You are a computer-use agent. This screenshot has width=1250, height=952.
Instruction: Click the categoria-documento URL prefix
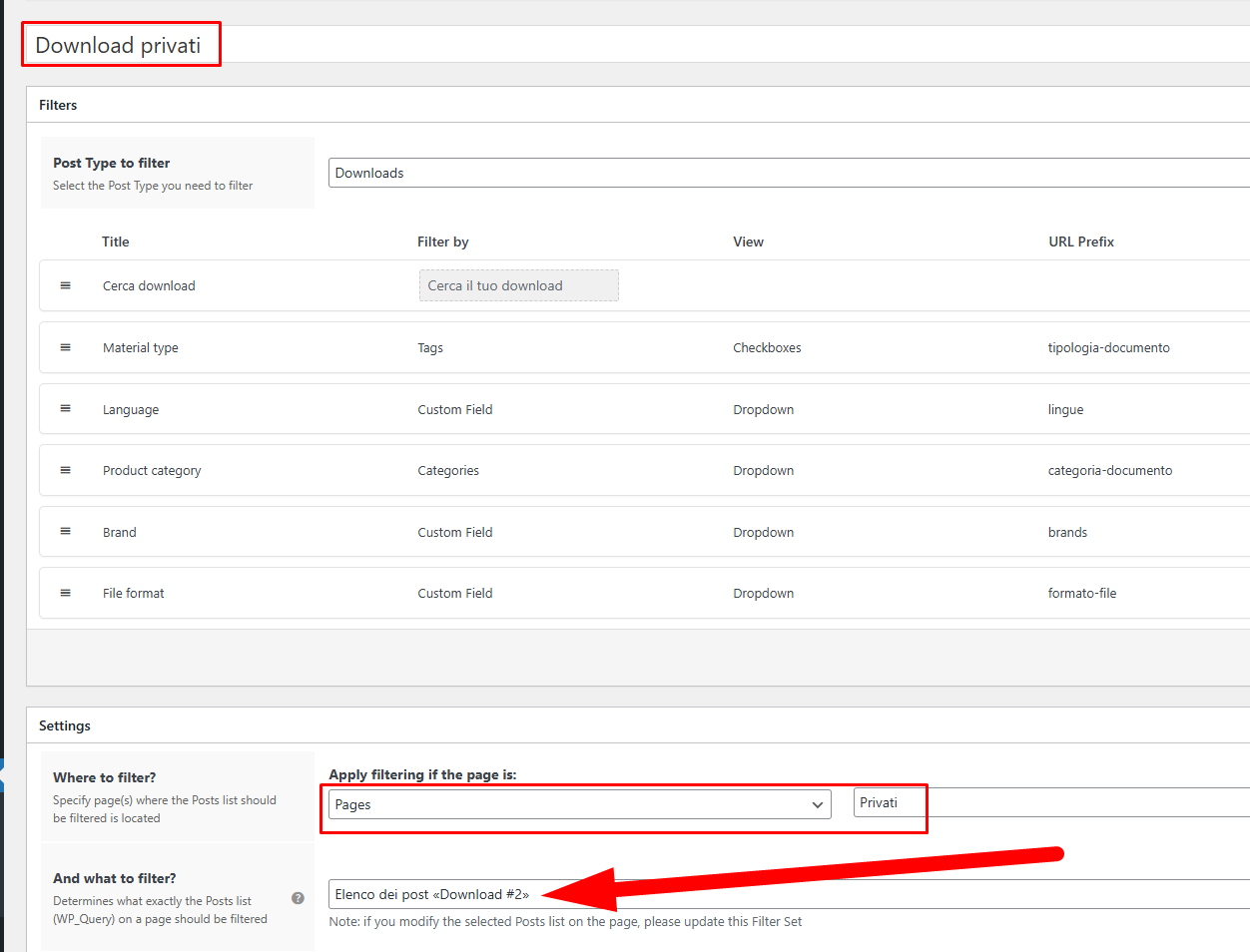[1110, 470]
